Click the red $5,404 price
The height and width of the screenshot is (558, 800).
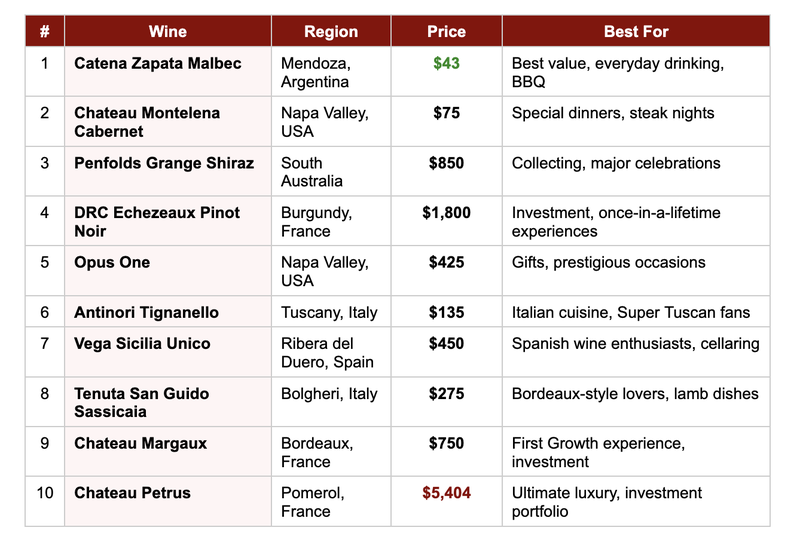(446, 493)
